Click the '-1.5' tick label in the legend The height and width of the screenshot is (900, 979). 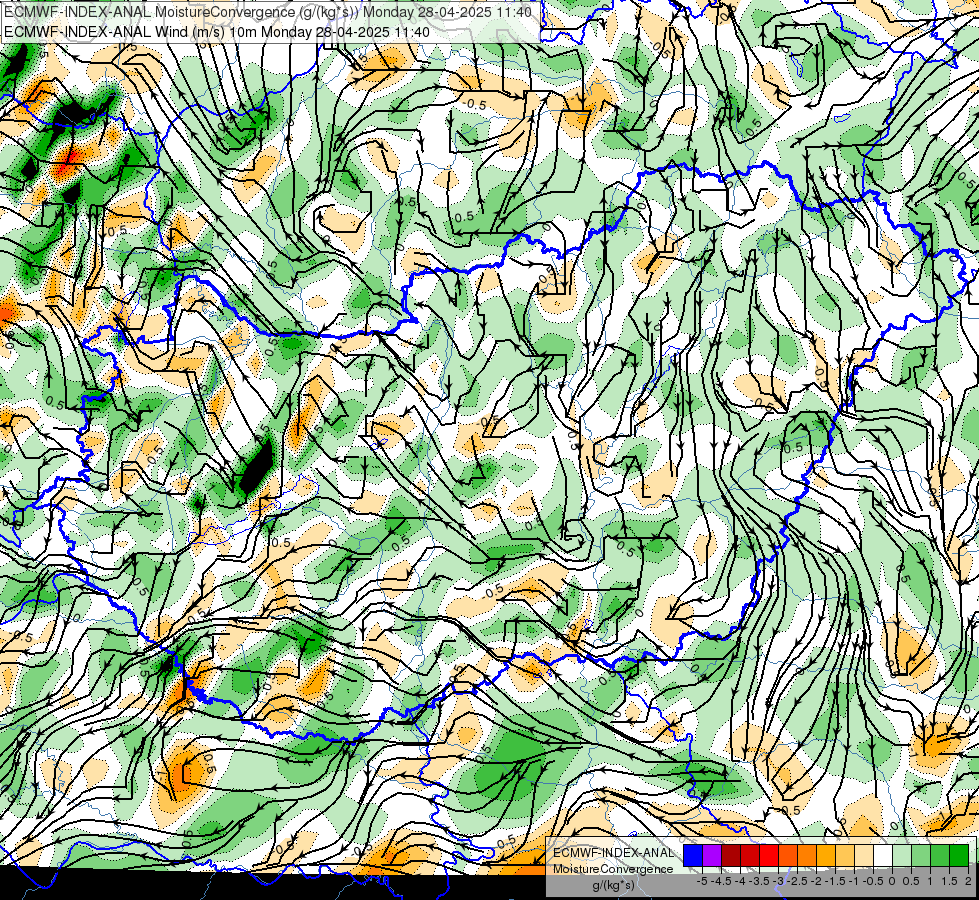(835, 881)
